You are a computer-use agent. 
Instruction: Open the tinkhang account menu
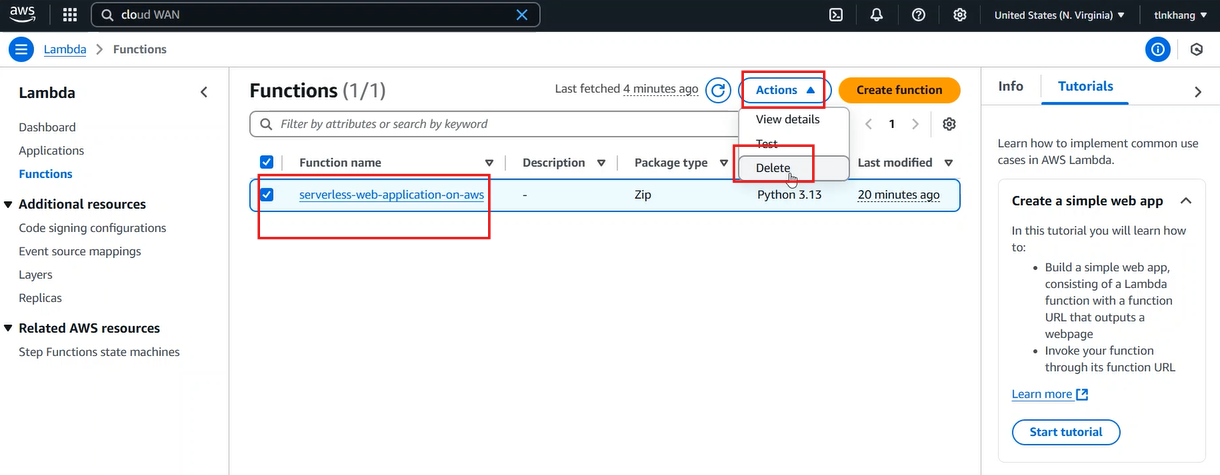click(1181, 15)
